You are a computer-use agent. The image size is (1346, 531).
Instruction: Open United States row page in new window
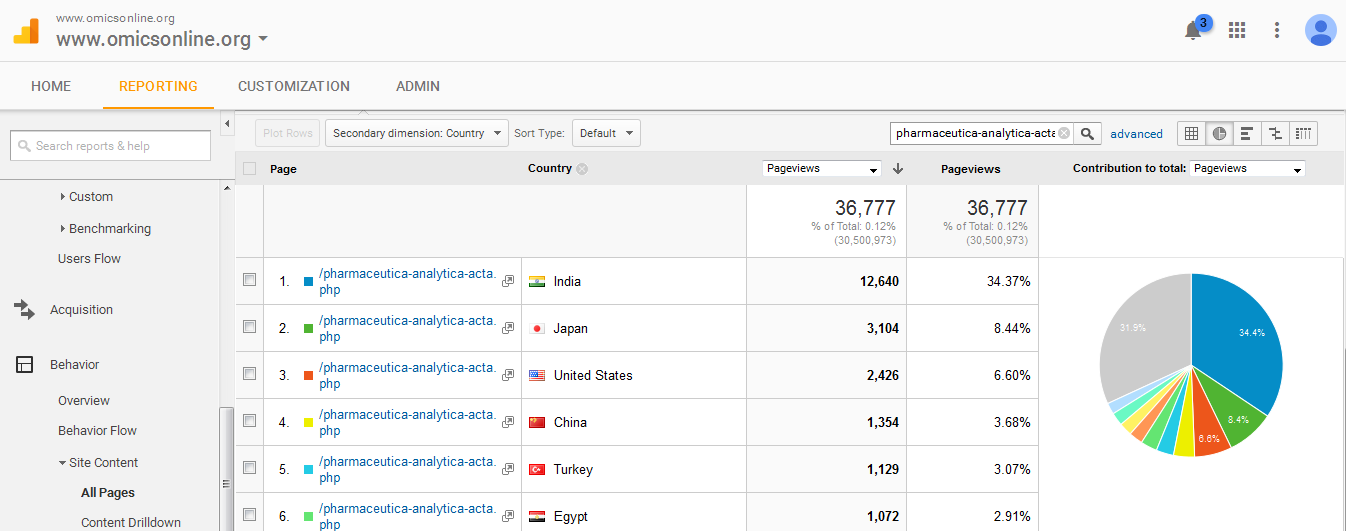(x=508, y=375)
